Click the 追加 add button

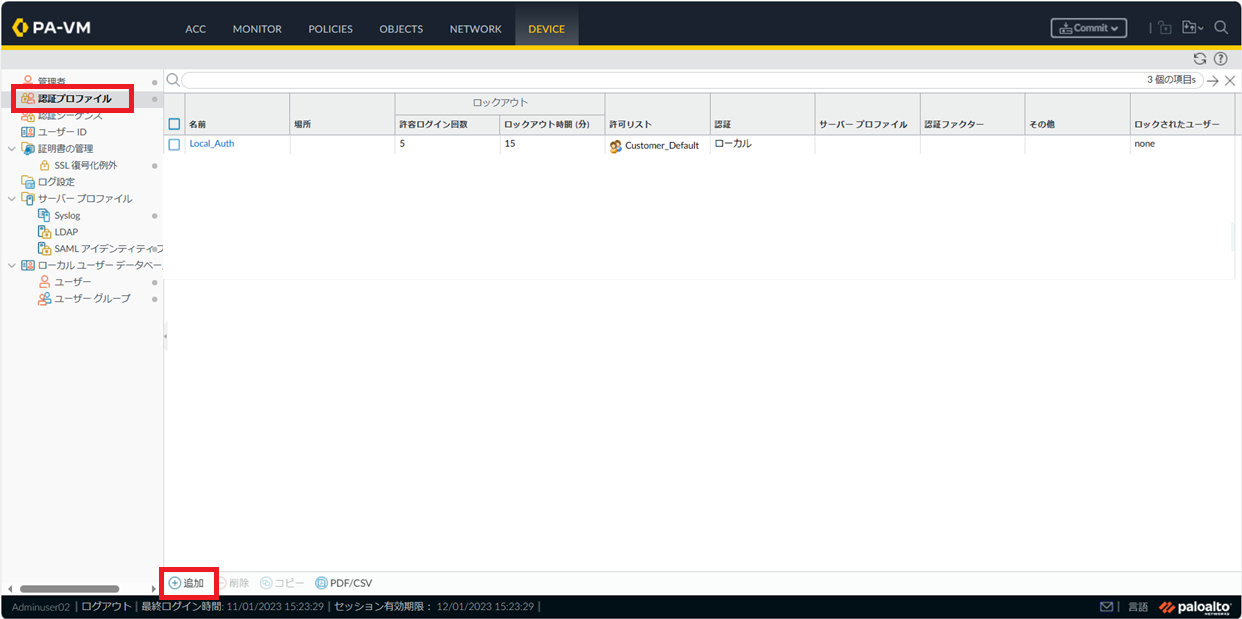pyautogui.click(x=187, y=583)
